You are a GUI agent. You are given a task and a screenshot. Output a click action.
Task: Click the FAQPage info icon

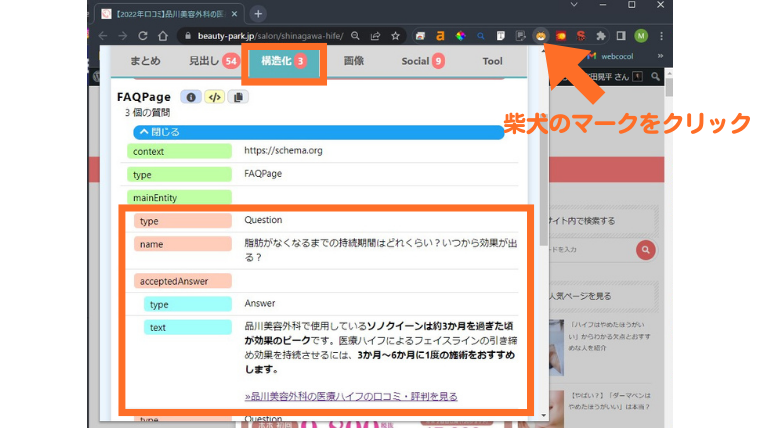pyautogui.click(x=190, y=97)
